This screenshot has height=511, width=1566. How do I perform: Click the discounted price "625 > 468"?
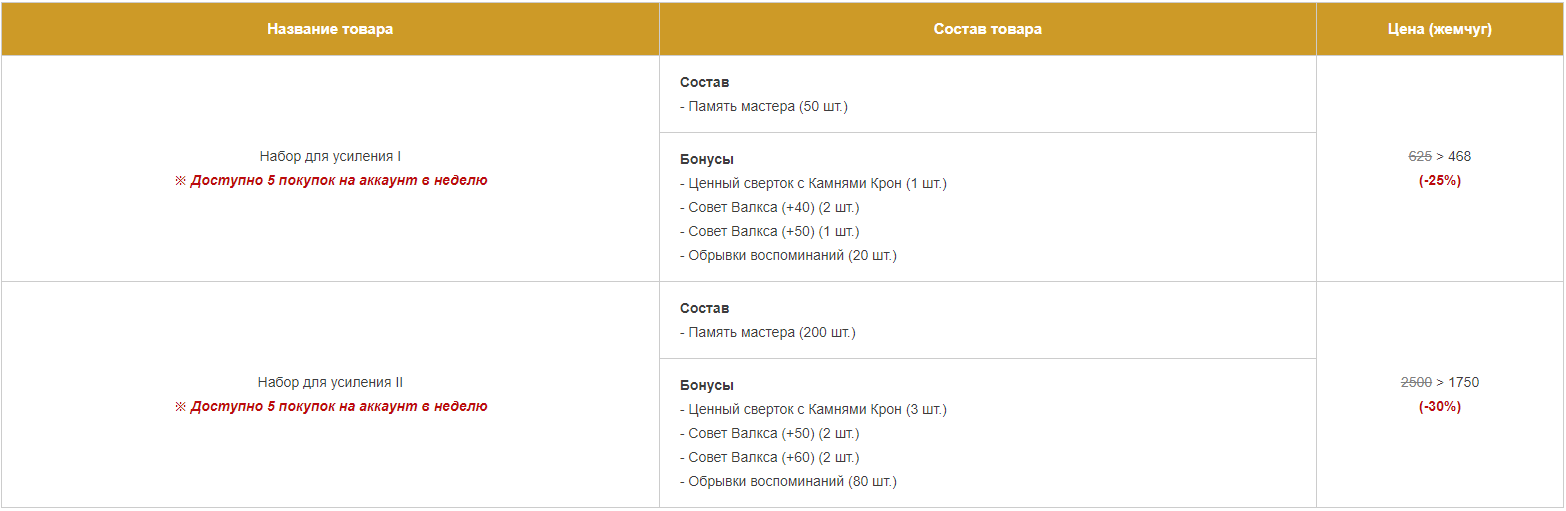[x=1439, y=156]
